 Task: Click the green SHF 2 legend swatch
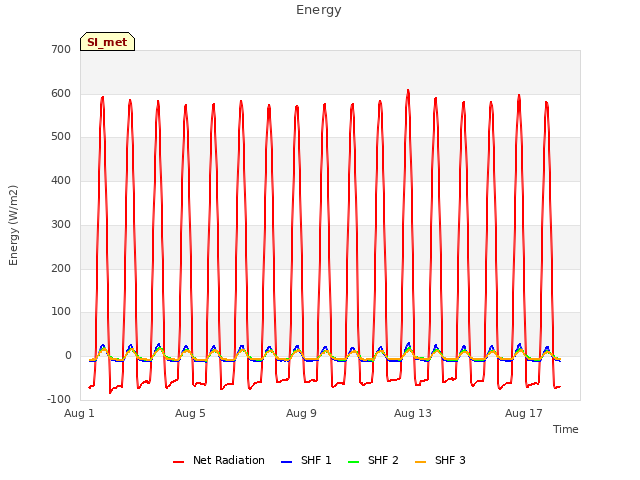pyautogui.click(x=353, y=462)
